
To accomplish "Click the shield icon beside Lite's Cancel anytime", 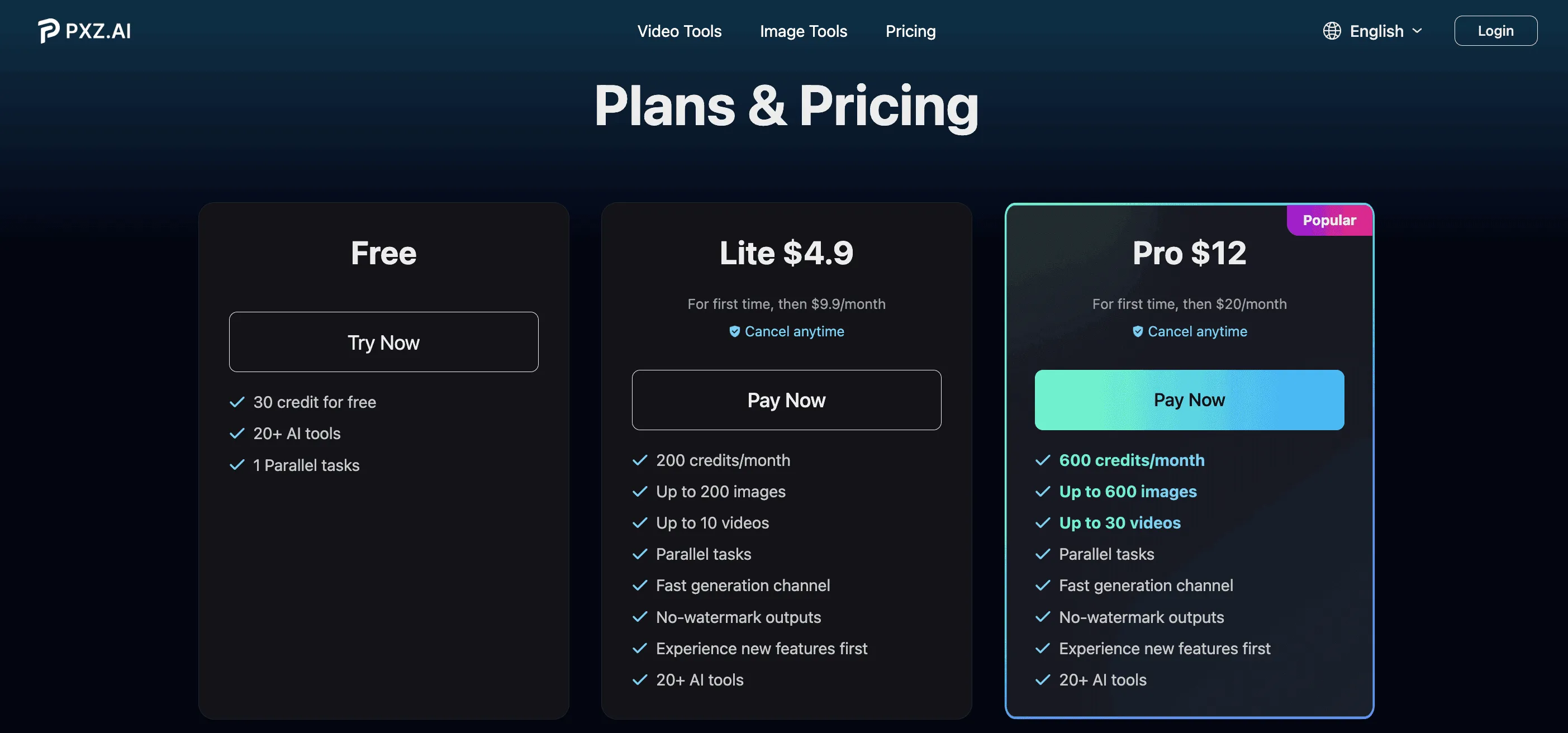I will coord(734,331).
